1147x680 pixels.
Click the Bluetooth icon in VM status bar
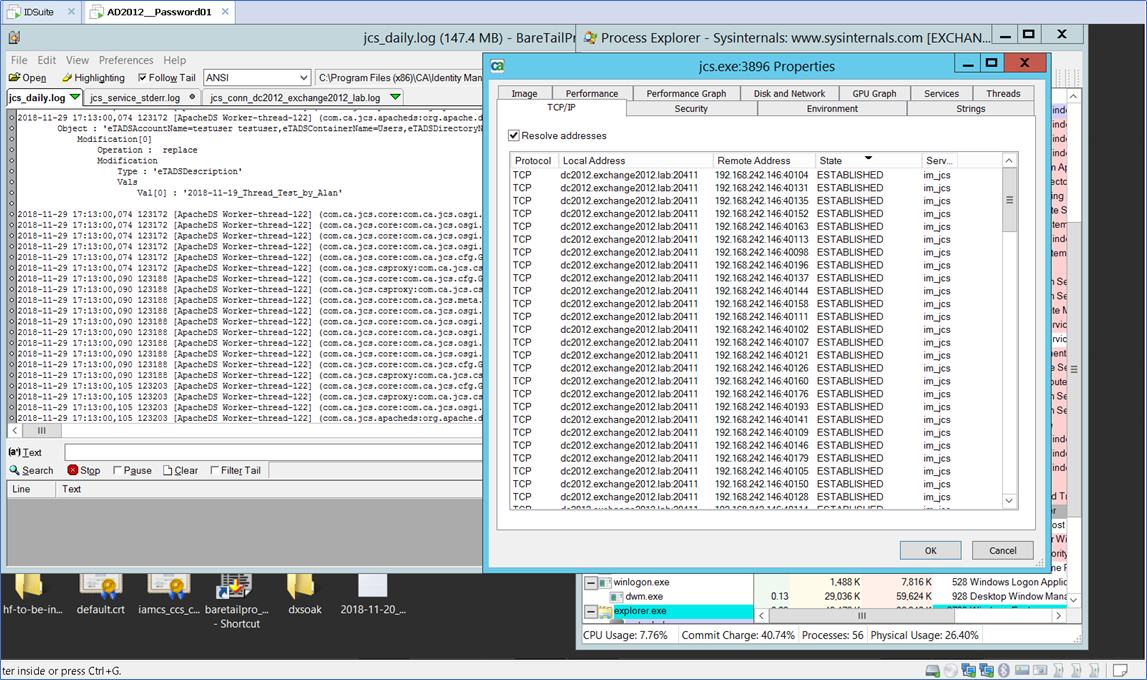tap(1004, 670)
